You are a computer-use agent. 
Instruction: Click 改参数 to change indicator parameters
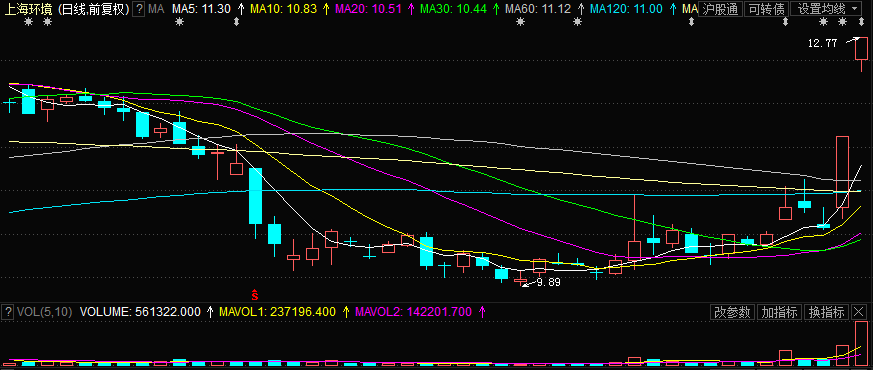(x=733, y=312)
